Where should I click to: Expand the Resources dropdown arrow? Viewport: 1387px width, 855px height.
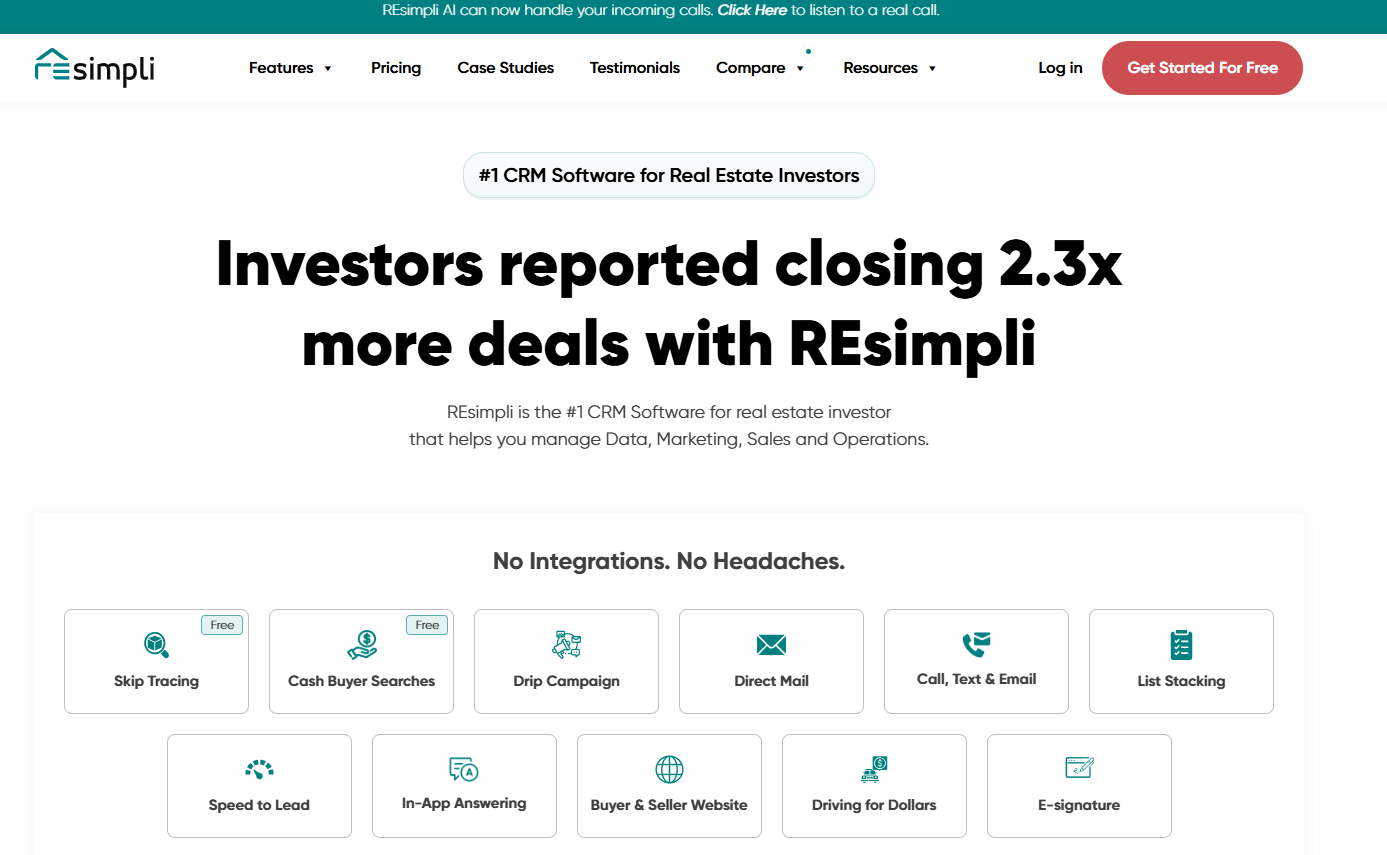click(932, 68)
